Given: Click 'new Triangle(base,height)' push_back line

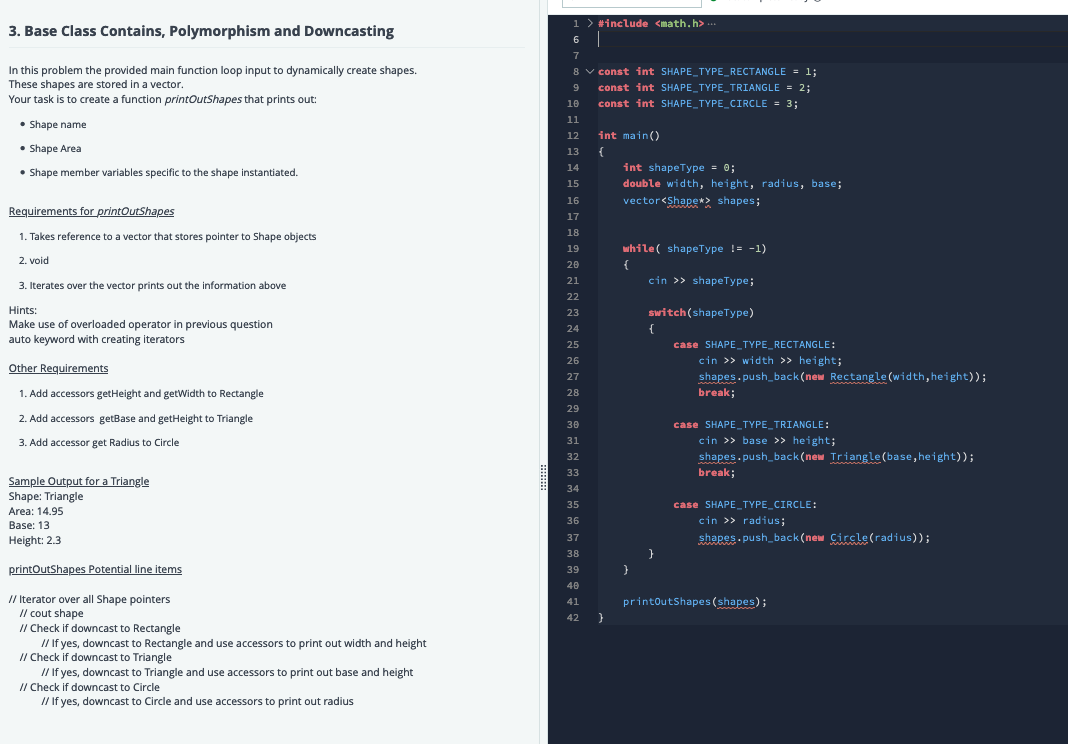Looking at the screenshot, I should point(836,457).
